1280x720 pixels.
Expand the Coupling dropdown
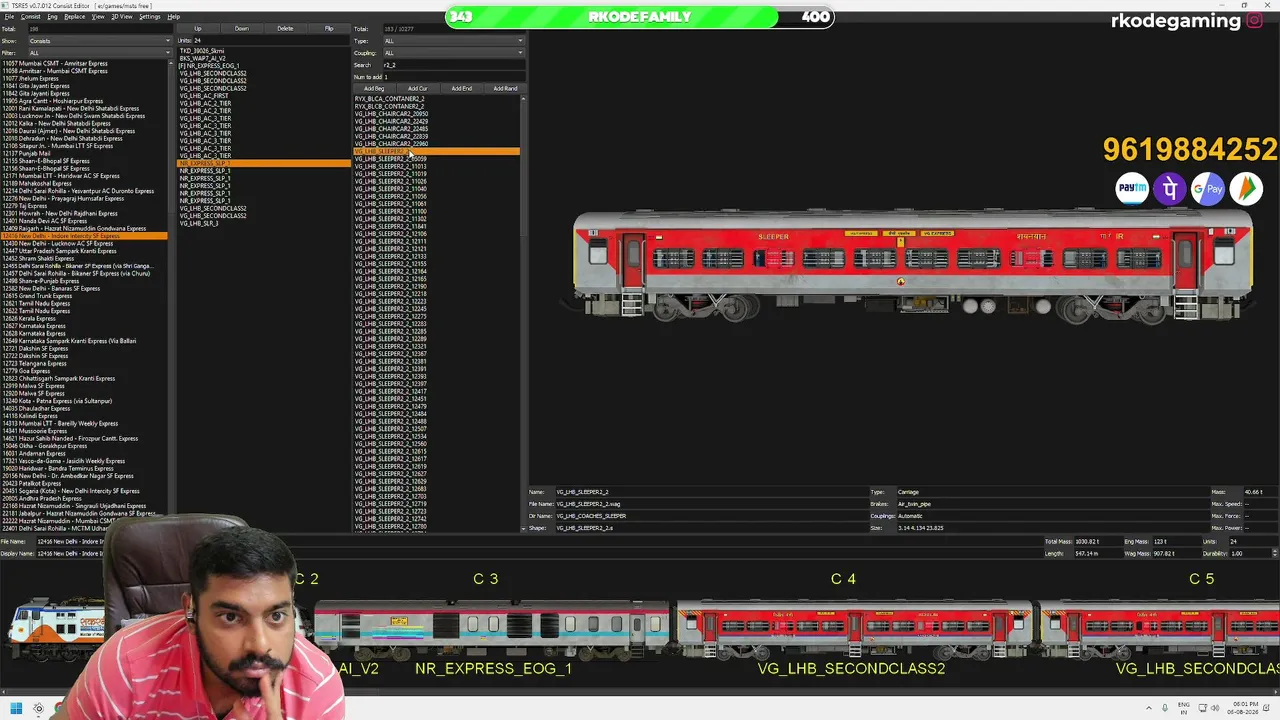click(x=453, y=53)
